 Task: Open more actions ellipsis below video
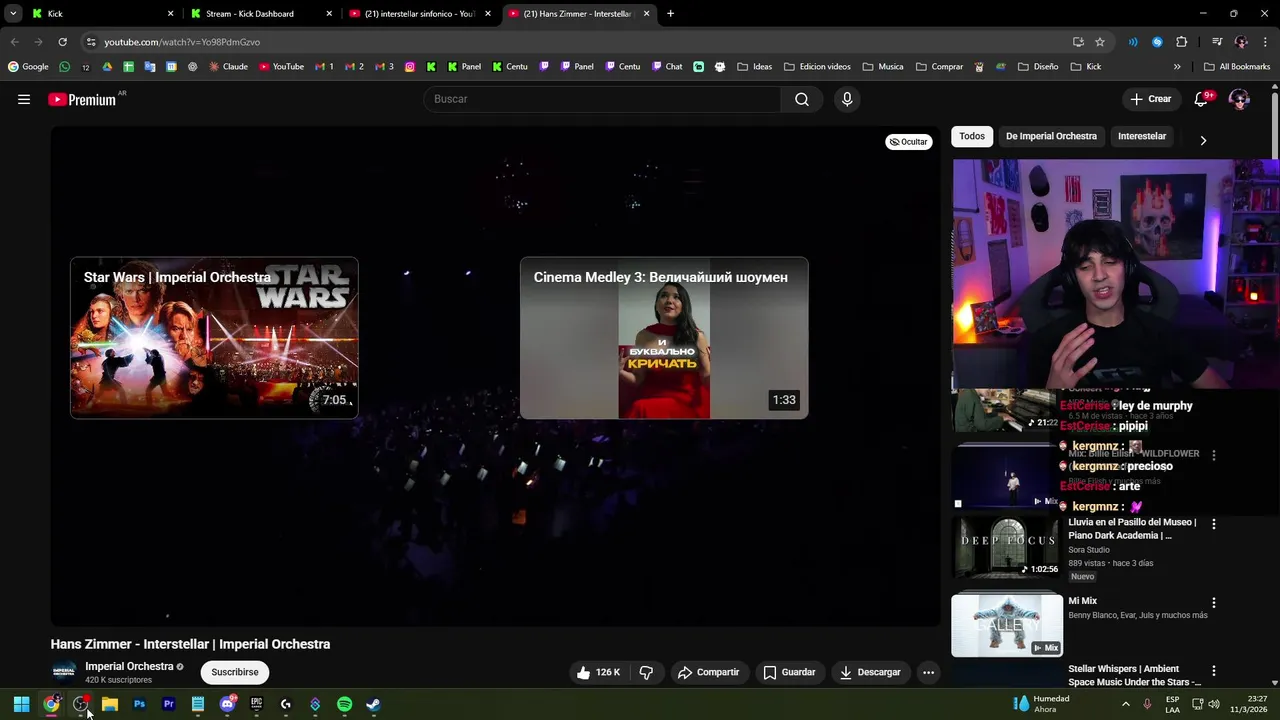point(928,672)
